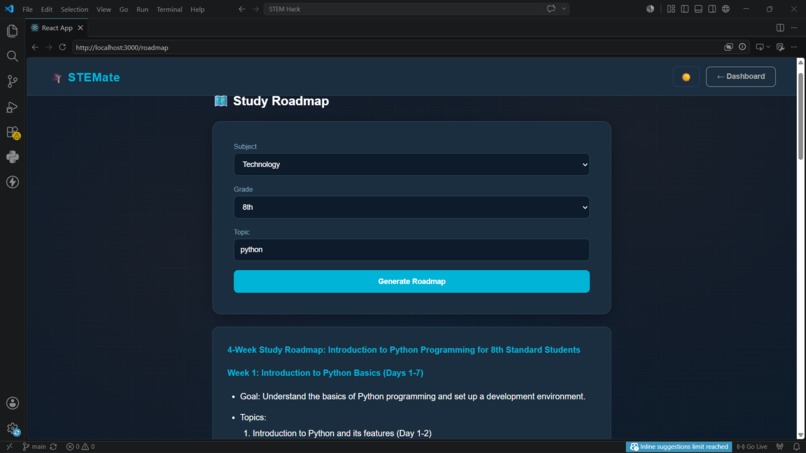The height and width of the screenshot is (453, 806).
Task: Toggle the bottom panel
Action: [698, 9]
